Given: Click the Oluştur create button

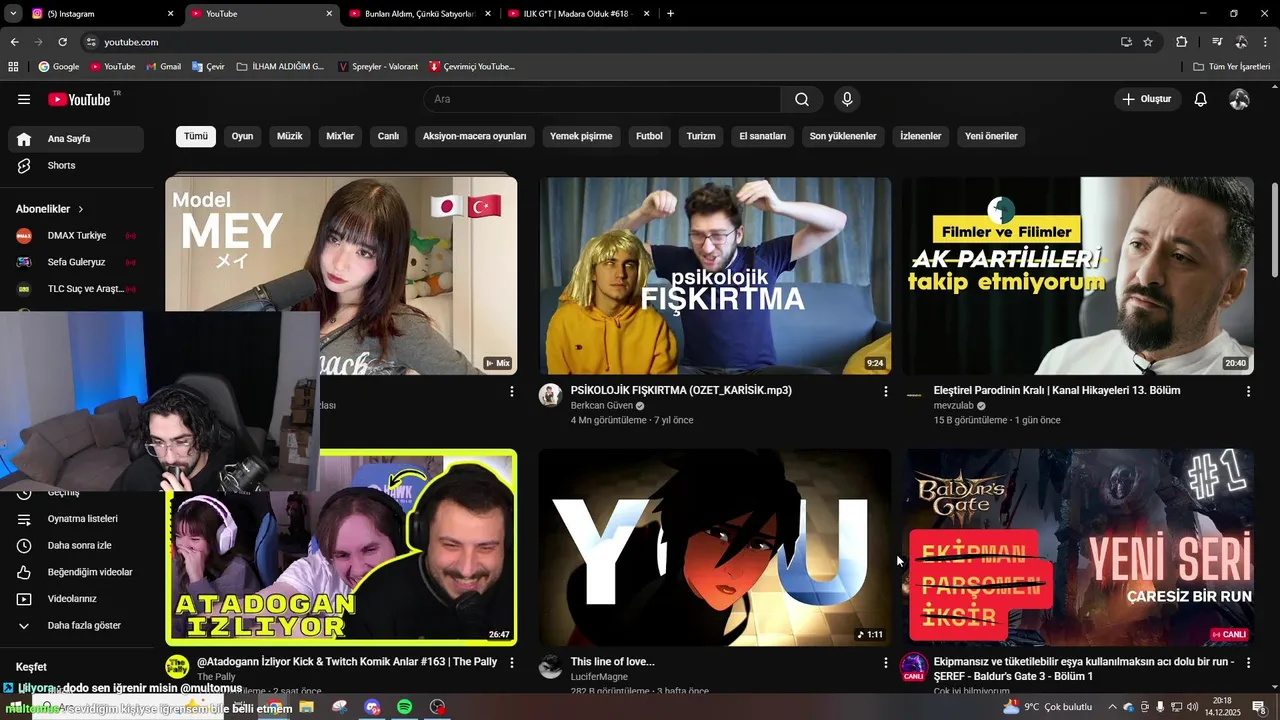Looking at the screenshot, I should [1147, 99].
